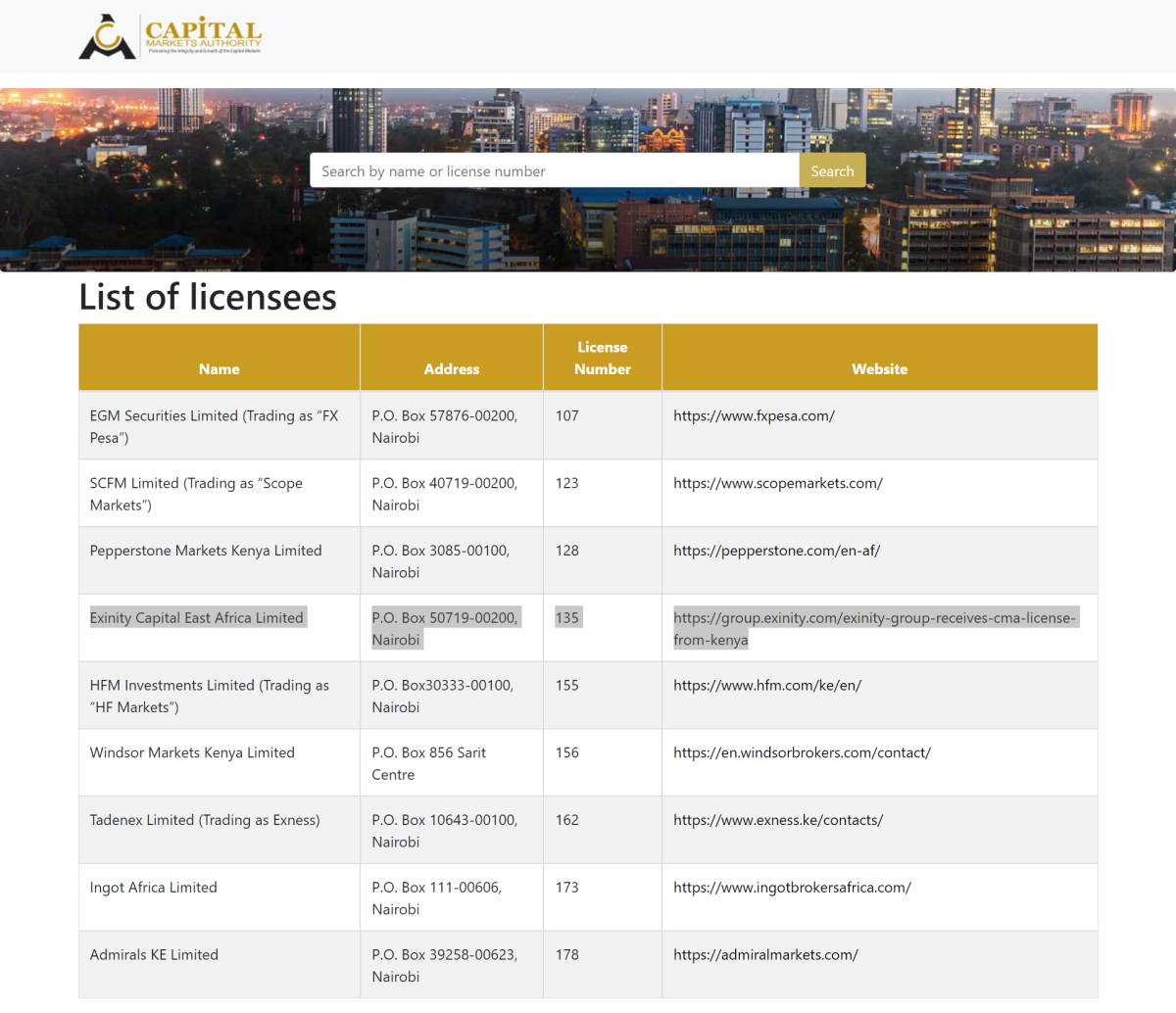Open the Ingot Brokers Africa website link
1176x1013 pixels.
[791, 887]
